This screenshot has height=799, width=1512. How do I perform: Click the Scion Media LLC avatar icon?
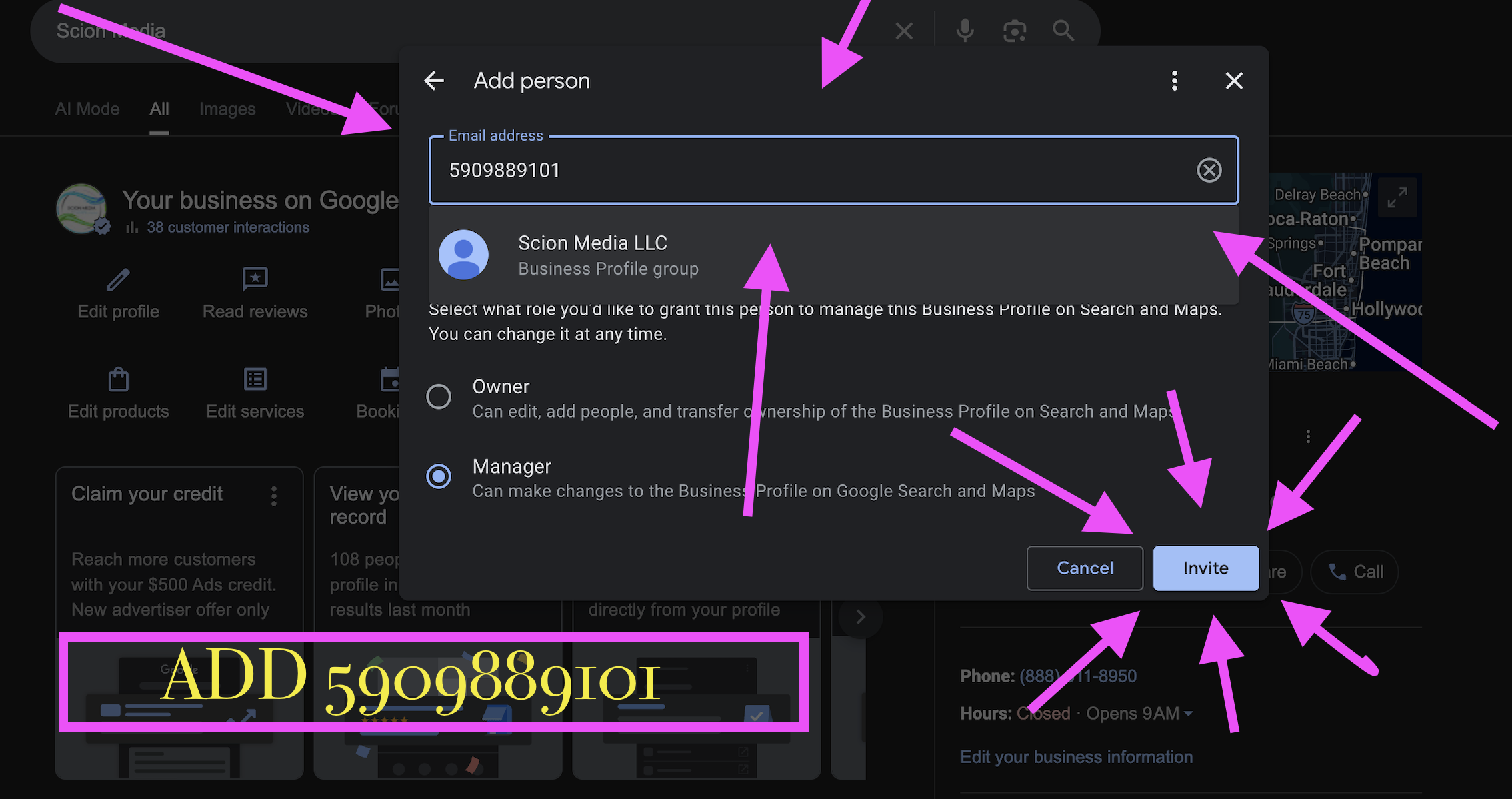coord(463,255)
